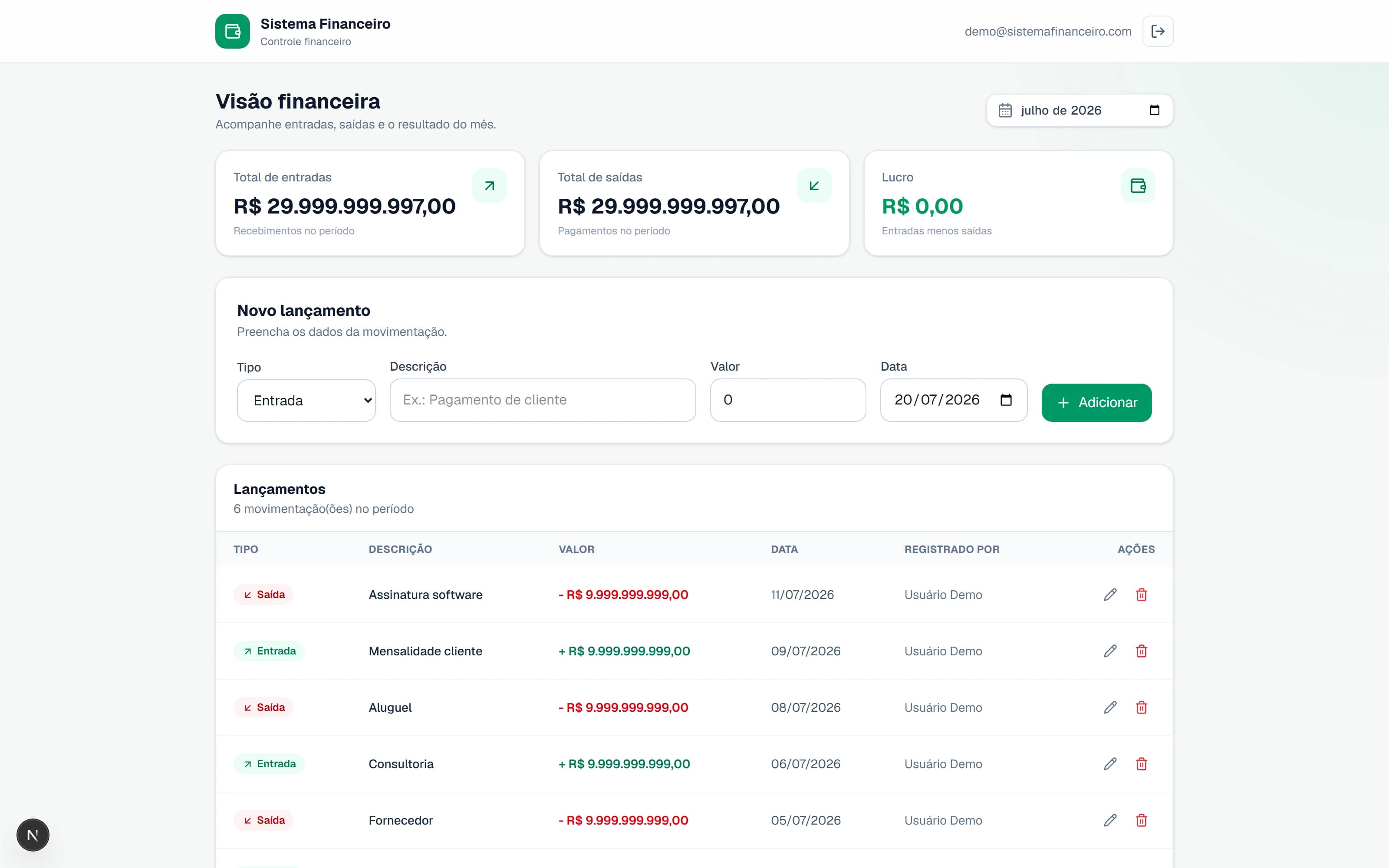Open the Tipo dropdown showing Entrada
This screenshot has width=1389, height=868.
click(306, 400)
